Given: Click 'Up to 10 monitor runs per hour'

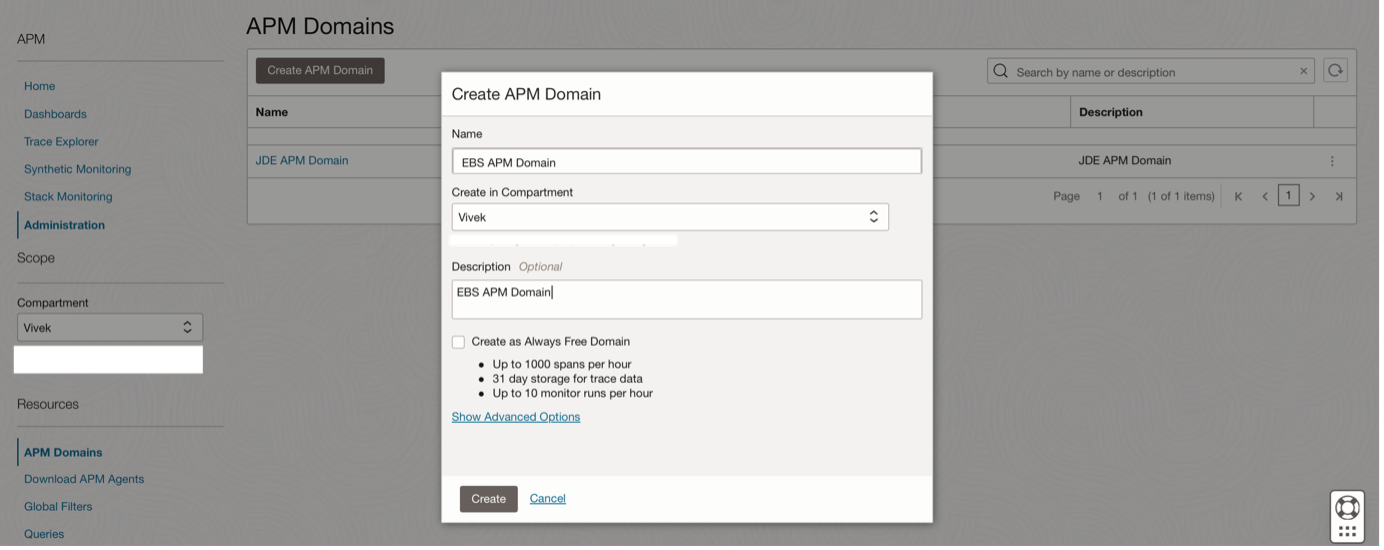Looking at the screenshot, I should point(574,395).
